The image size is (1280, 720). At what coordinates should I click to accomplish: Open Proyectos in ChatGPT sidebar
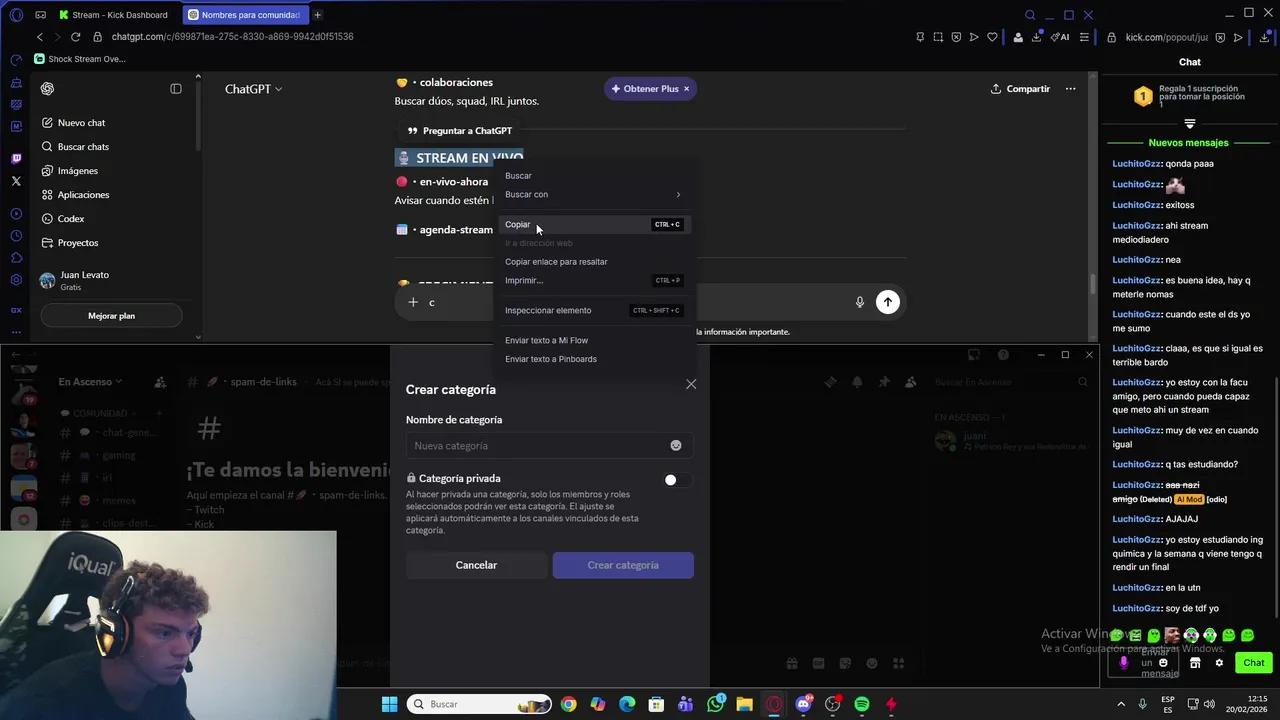[x=77, y=243]
